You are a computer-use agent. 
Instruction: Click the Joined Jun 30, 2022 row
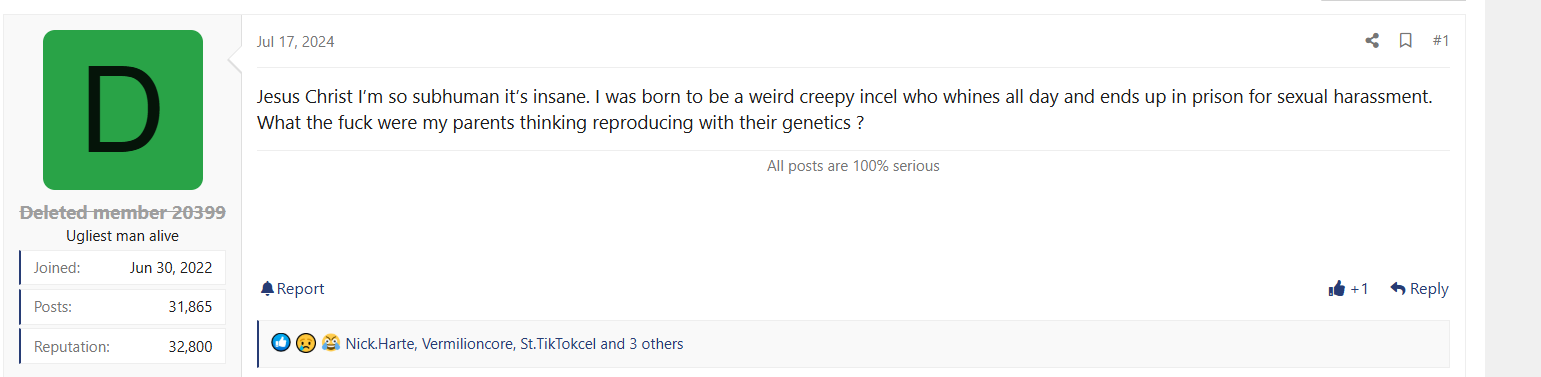pos(122,268)
